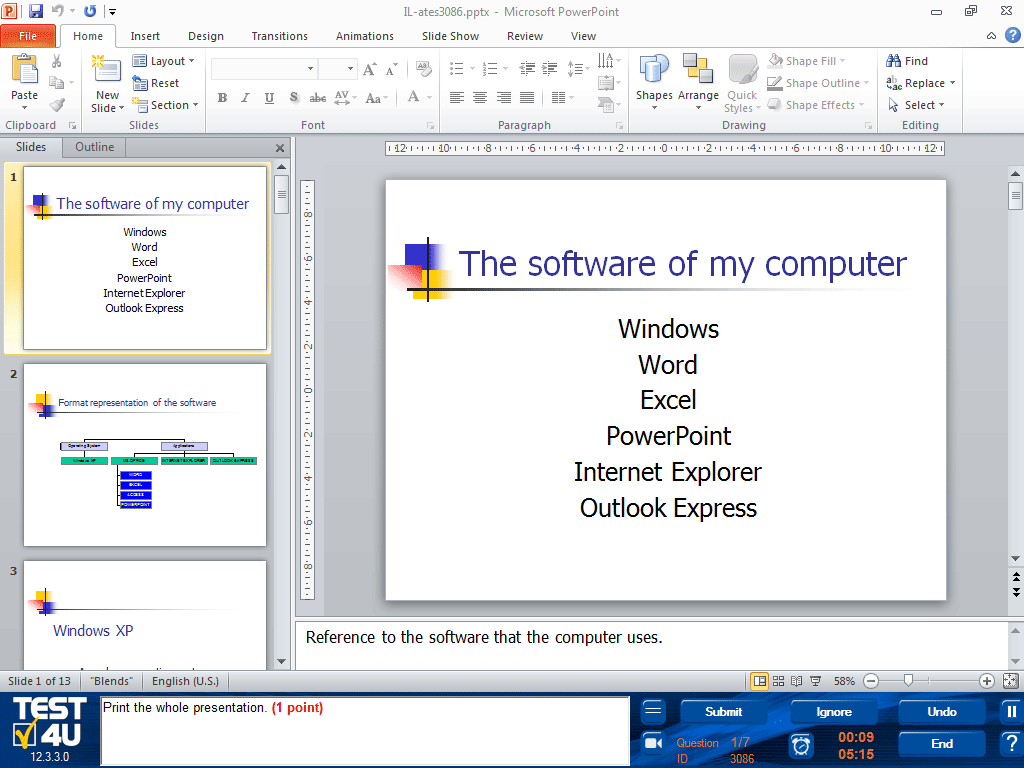Click the Copy icon in the Clipboard group
The height and width of the screenshot is (768, 1024).
click(57, 82)
